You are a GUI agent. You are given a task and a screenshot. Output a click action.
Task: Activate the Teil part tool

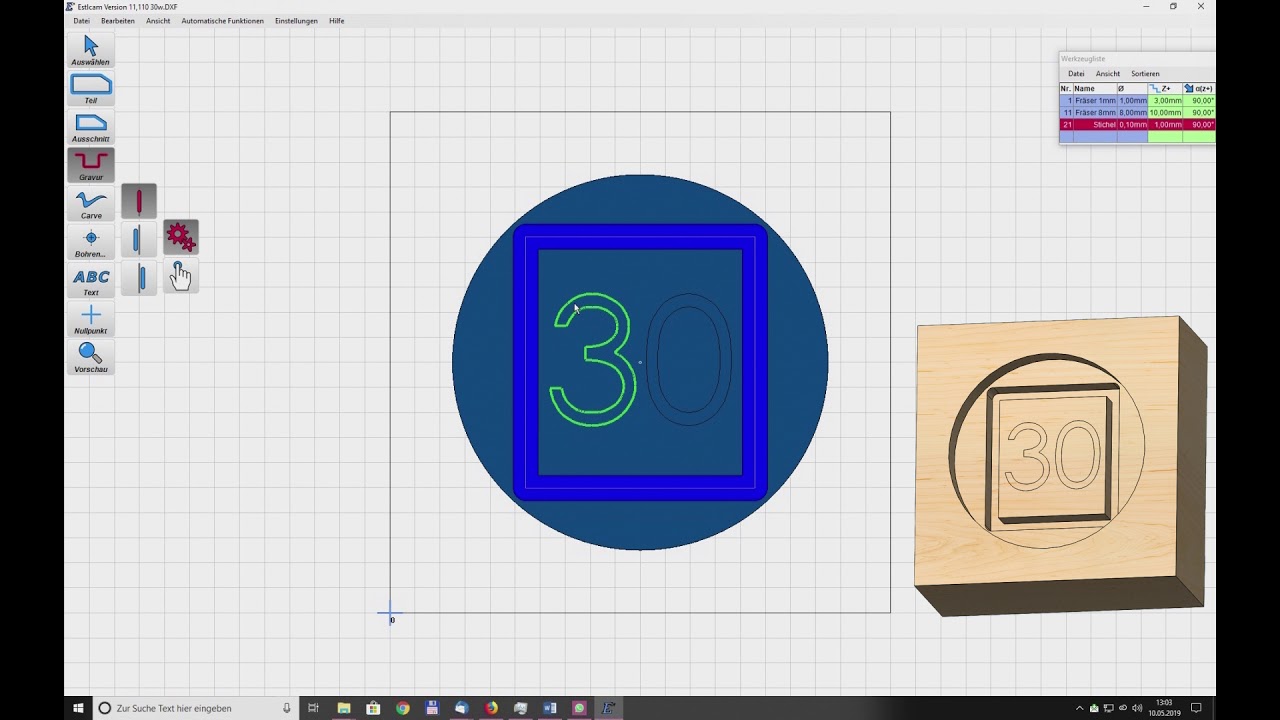pyautogui.click(x=91, y=89)
